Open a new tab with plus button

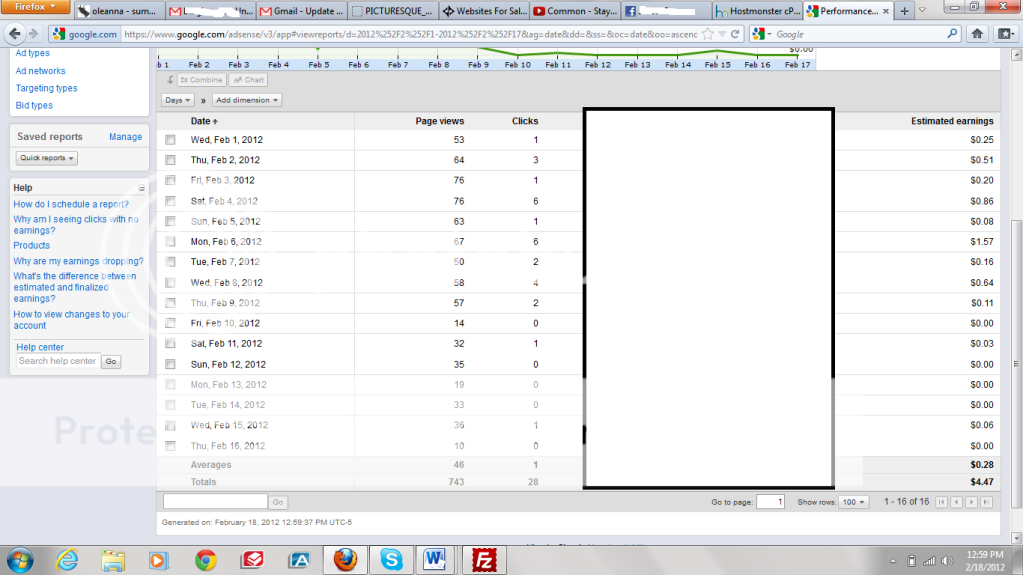pos(904,11)
